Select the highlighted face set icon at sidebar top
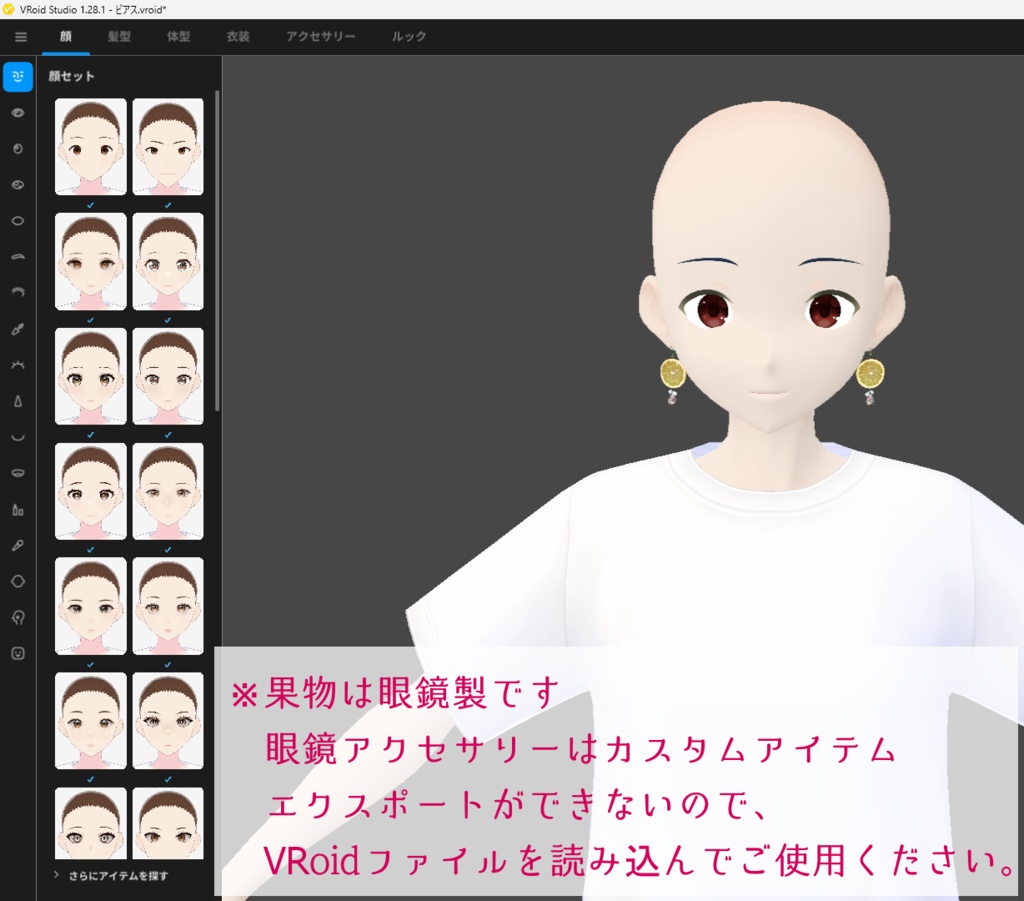The height and width of the screenshot is (901, 1024). click(x=18, y=77)
